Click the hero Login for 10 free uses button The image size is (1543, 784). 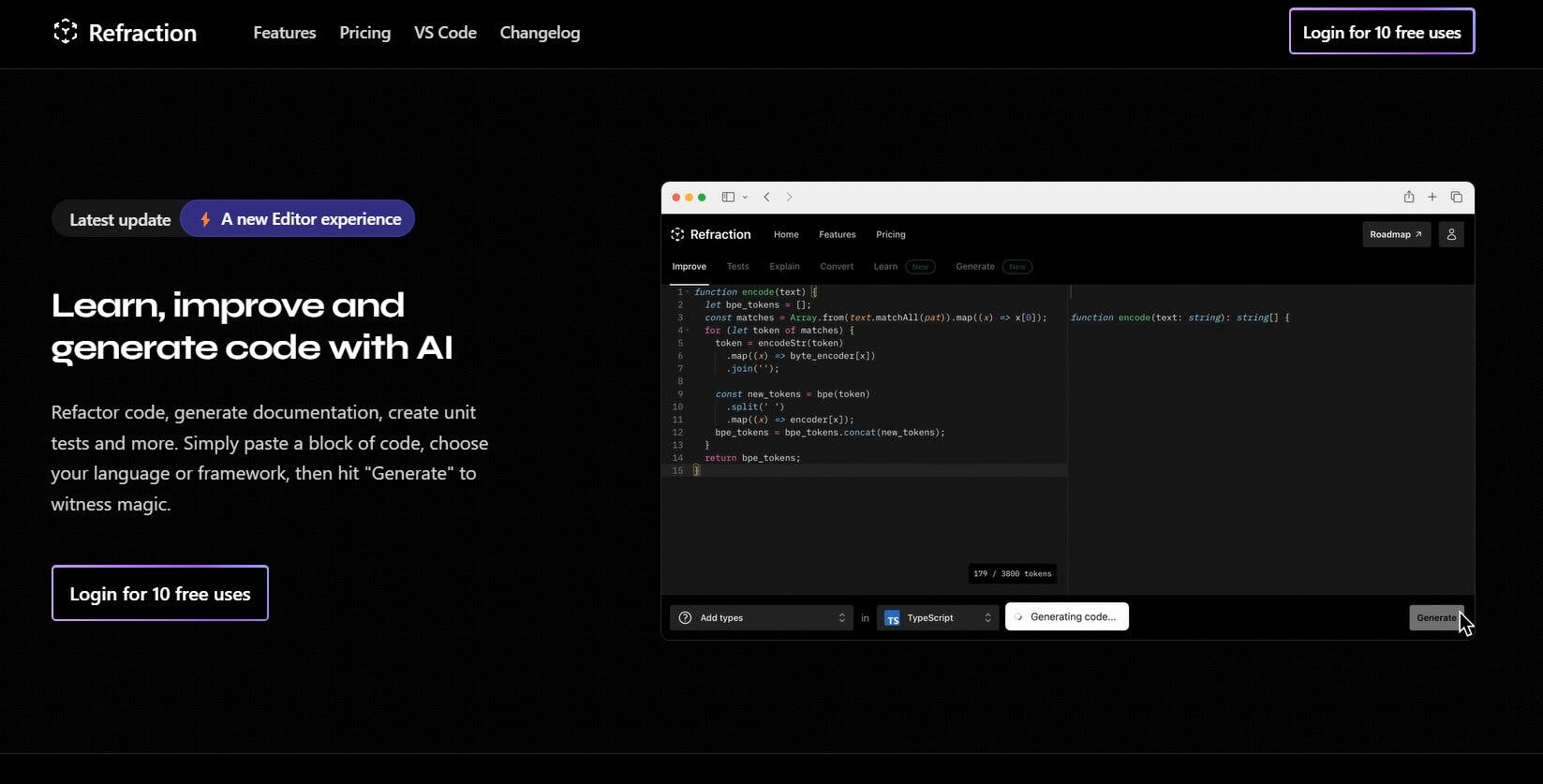tap(160, 593)
